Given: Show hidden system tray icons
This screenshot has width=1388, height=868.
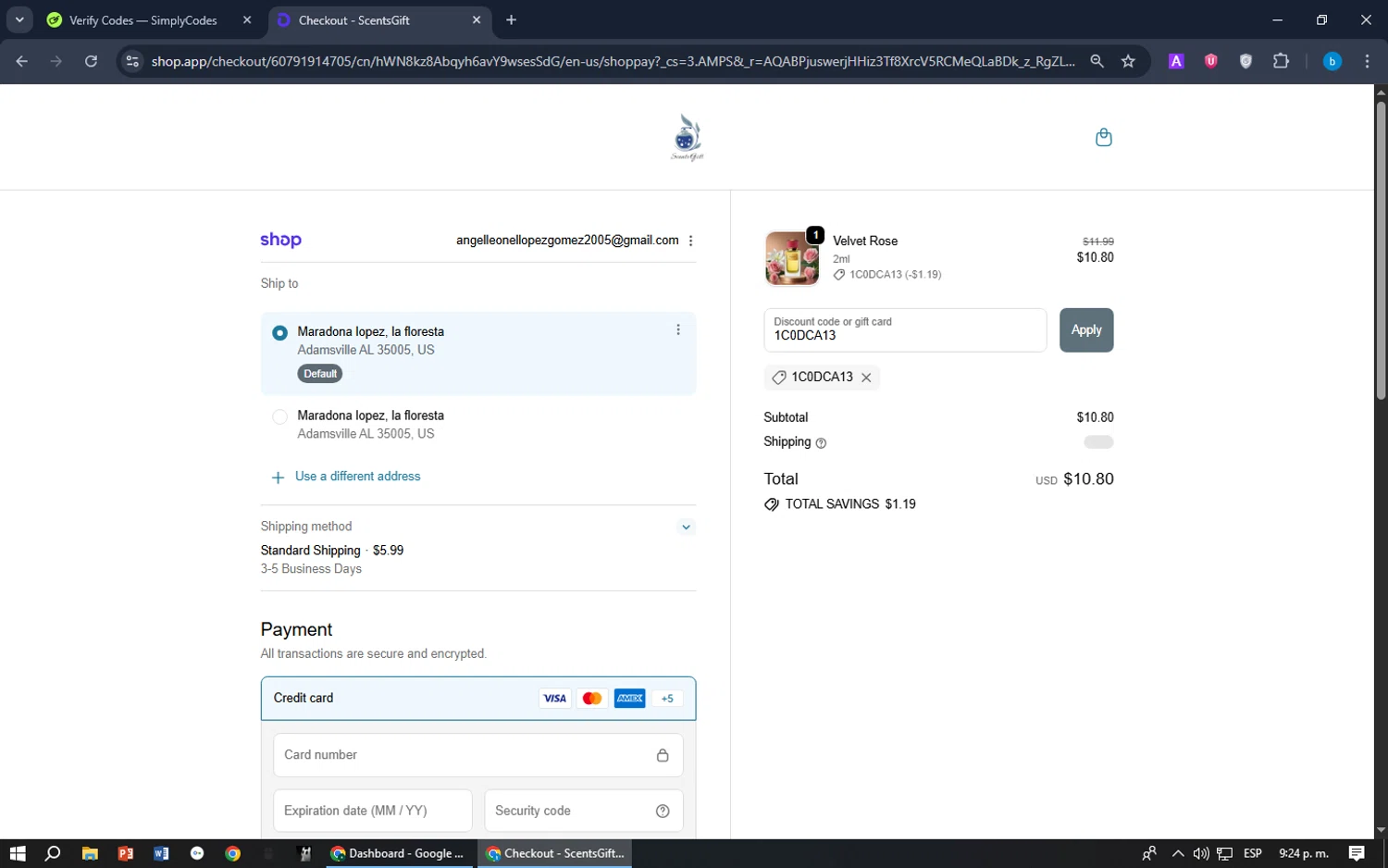Looking at the screenshot, I should tap(1177, 853).
